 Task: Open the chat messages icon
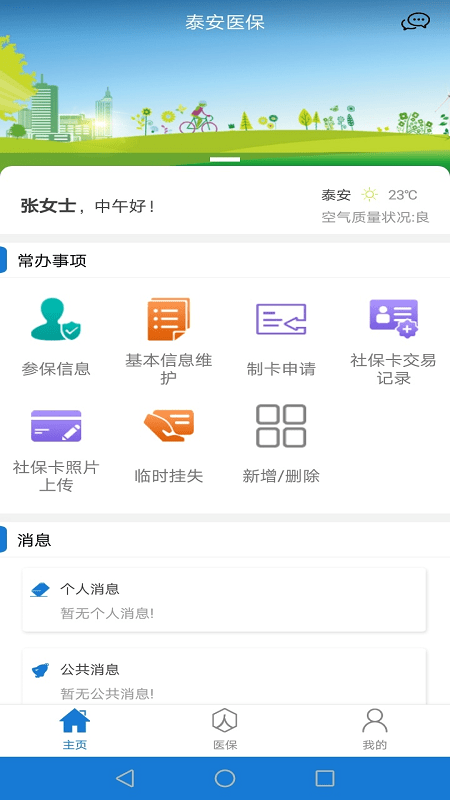pyautogui.click(x=415, y=22)
